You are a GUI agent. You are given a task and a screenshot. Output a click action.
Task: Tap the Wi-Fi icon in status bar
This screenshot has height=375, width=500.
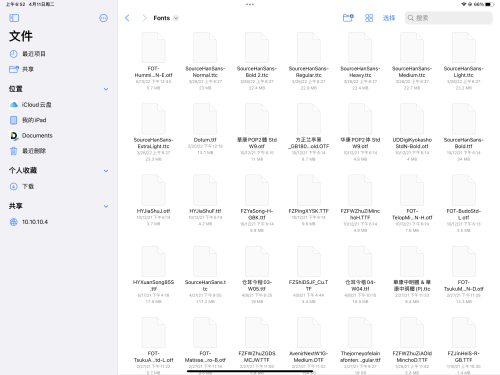click(464, 4)
